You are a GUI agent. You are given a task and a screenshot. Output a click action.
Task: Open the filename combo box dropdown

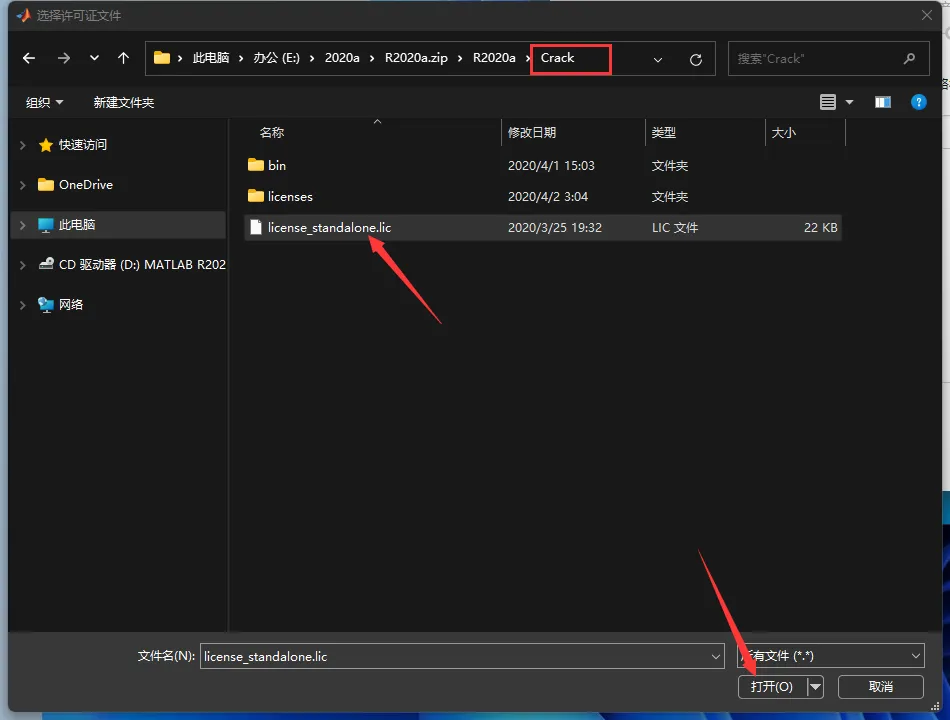[716, 656]
